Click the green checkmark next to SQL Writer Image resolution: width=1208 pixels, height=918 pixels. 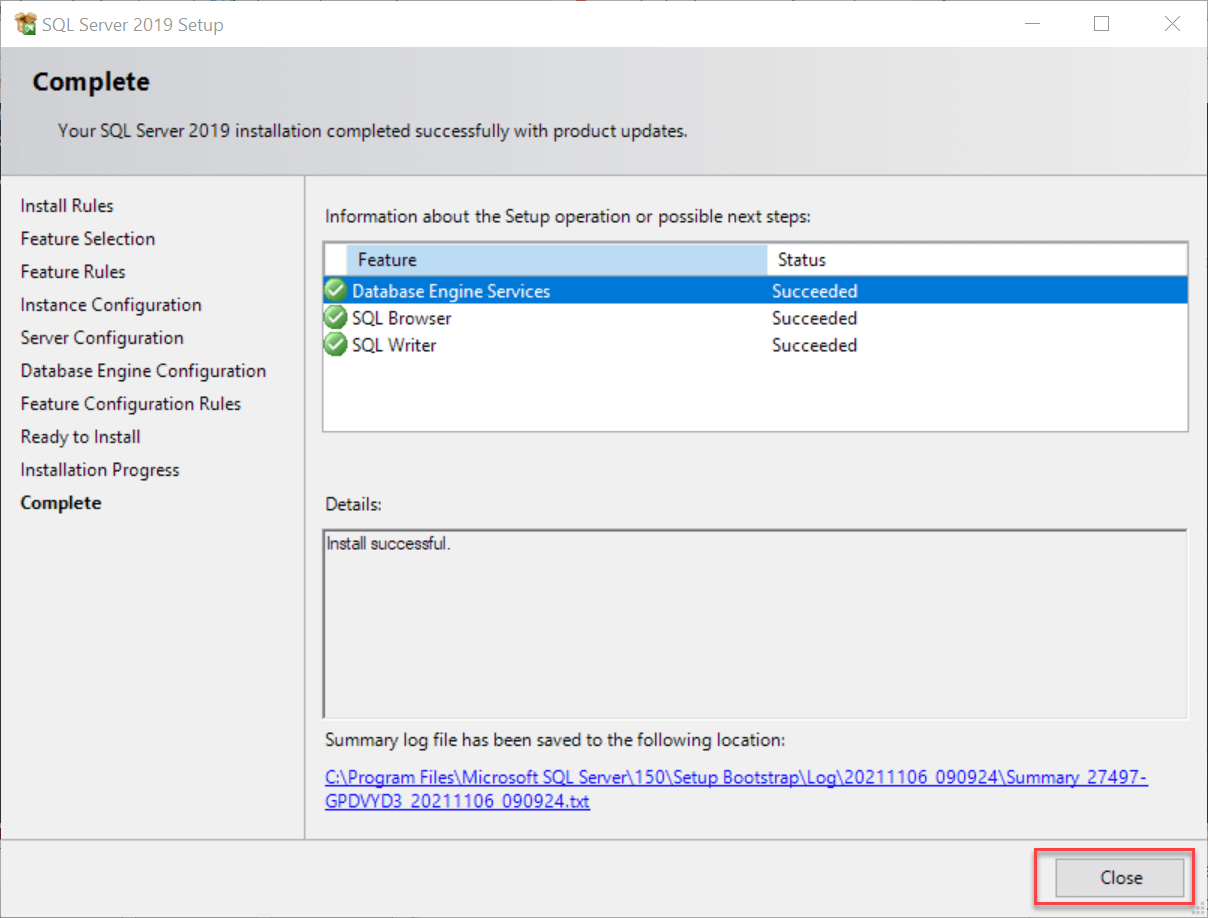click(x=335, y=344)
